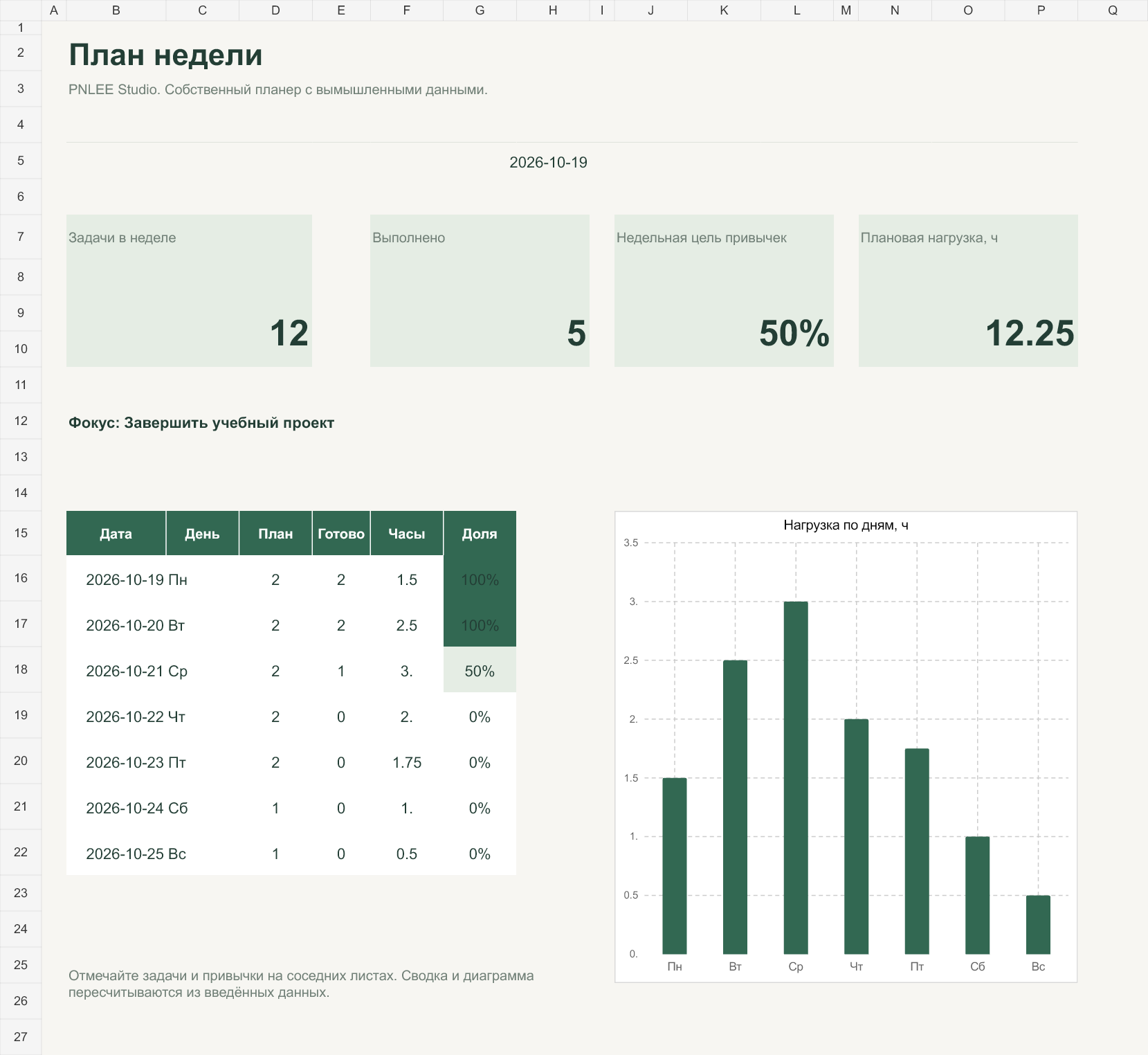Click the 100% share cell for Пн

tap(480, 579)
